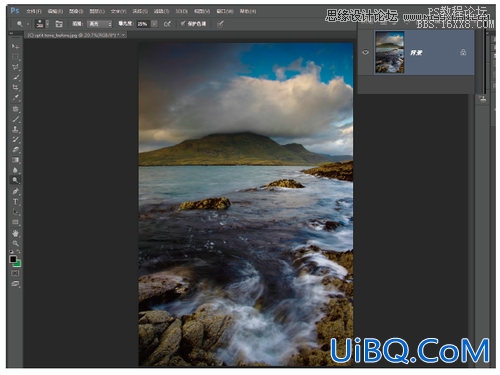The width and height of the screenshot is (500, 375).
Task: Select the Rectangular Marquee tool
Action: tap(15, 57)
